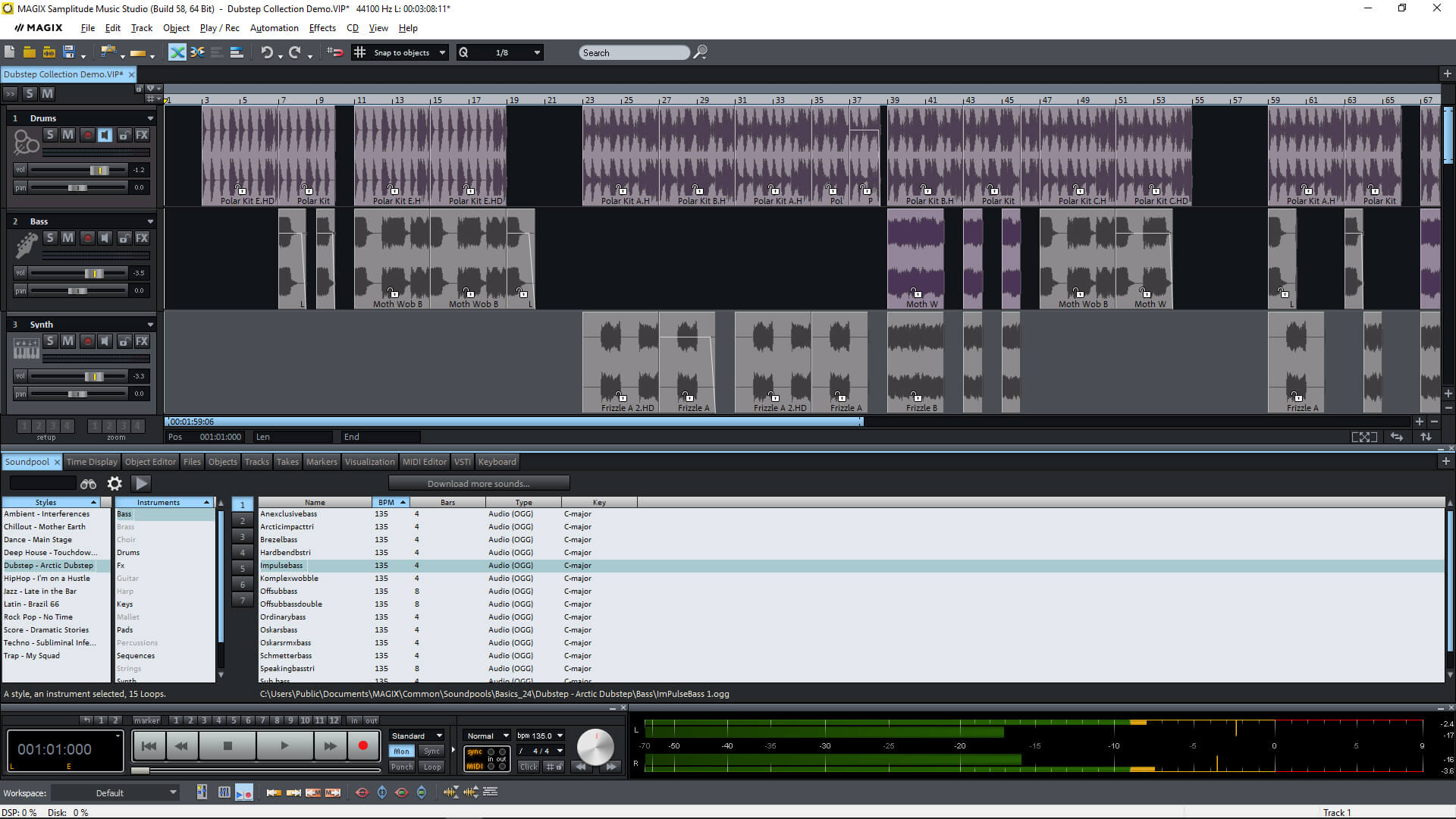
Task: Mute the Drums track
Action: pos(67,135)
